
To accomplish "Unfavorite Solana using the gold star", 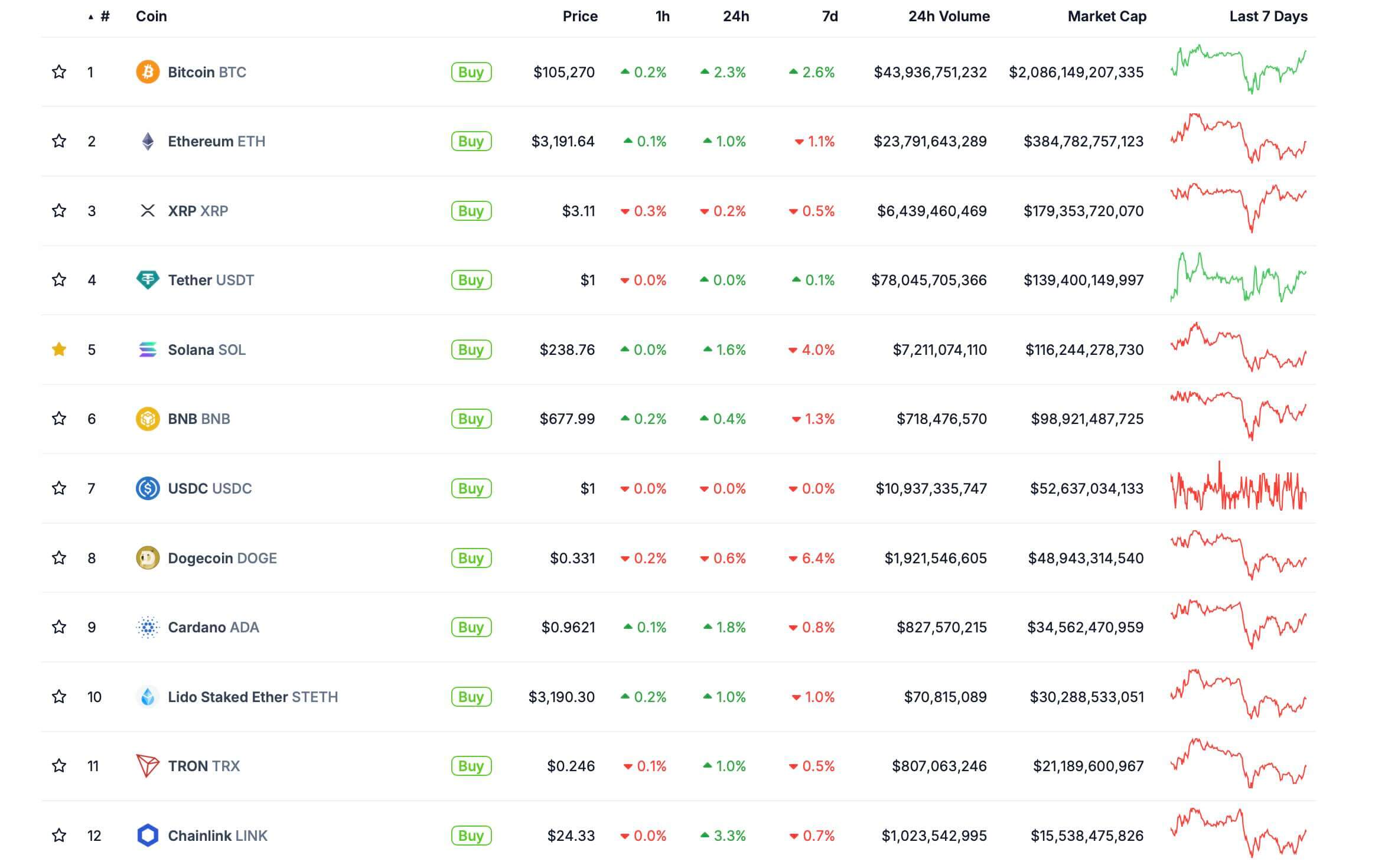I will 59,350.
